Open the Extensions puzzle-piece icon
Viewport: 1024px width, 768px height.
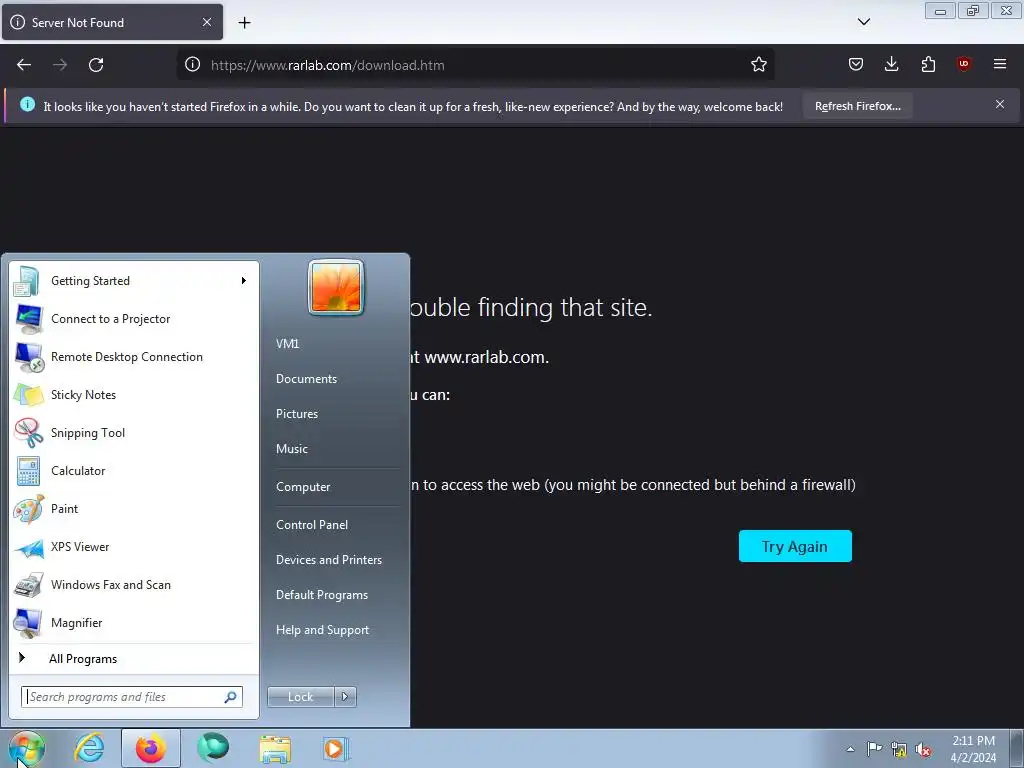point(928,64)
